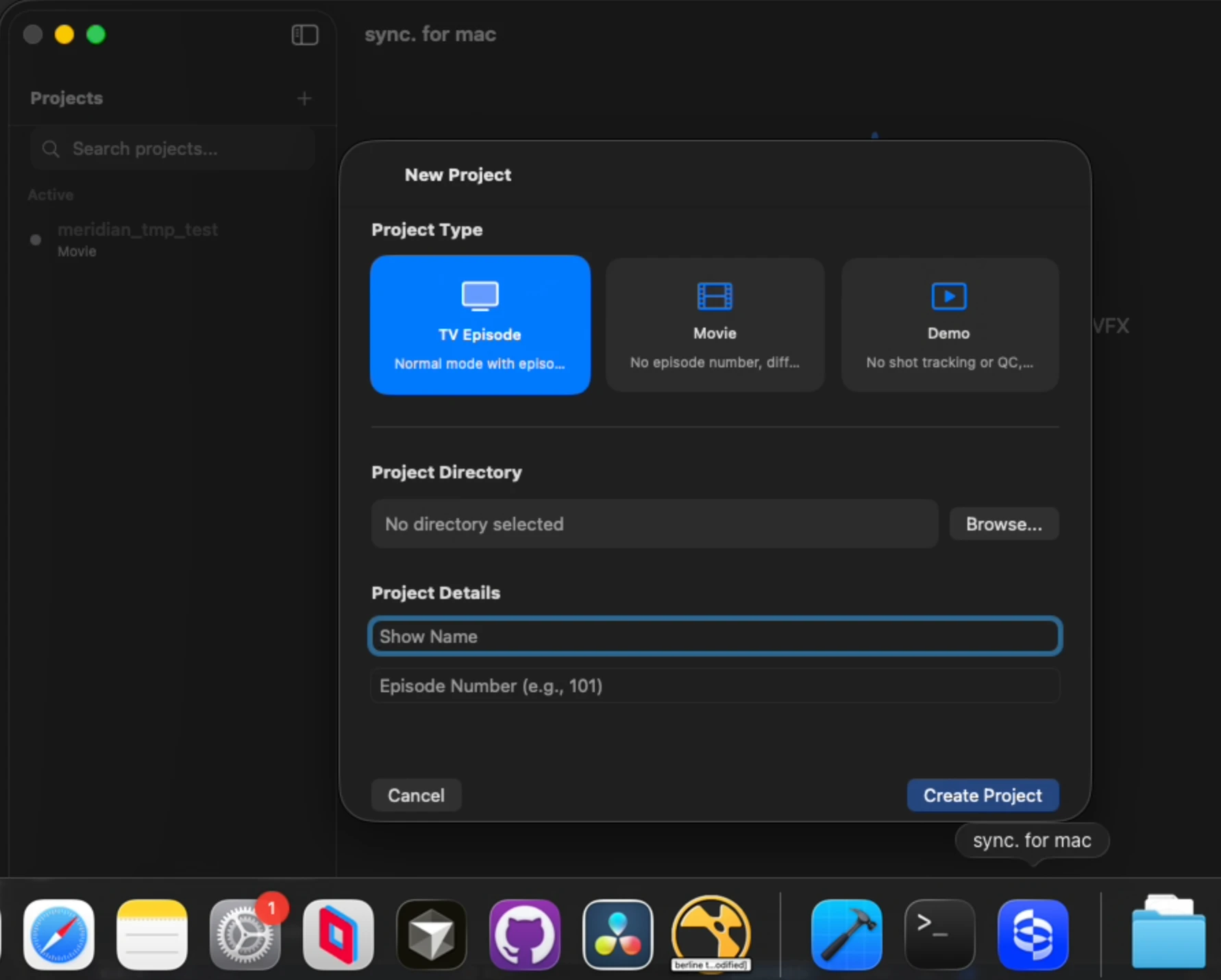Viewport: 1221px width, 980px height.
Task: Click the film strip Movie icon
Action: (x=715, y=296)
